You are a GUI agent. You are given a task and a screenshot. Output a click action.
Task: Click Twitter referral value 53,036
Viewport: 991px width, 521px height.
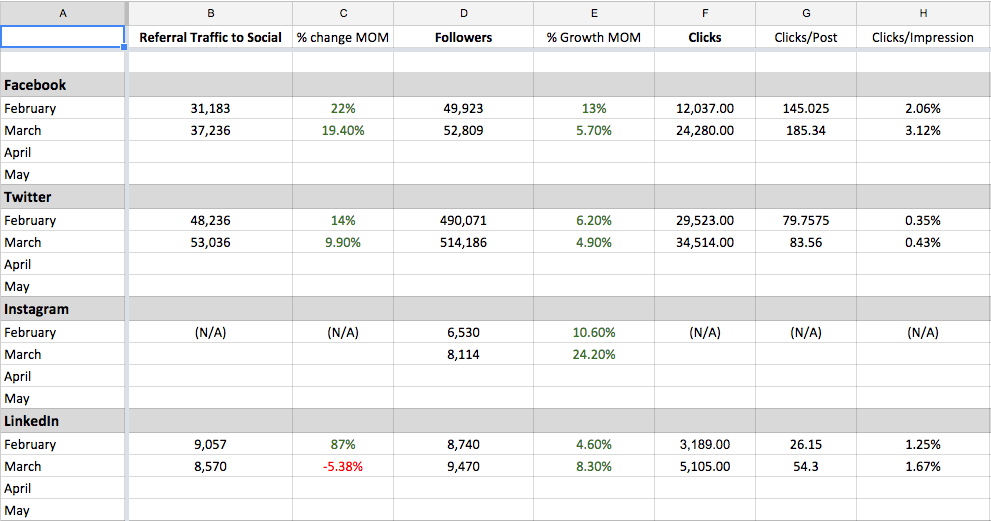click(210, 242)
